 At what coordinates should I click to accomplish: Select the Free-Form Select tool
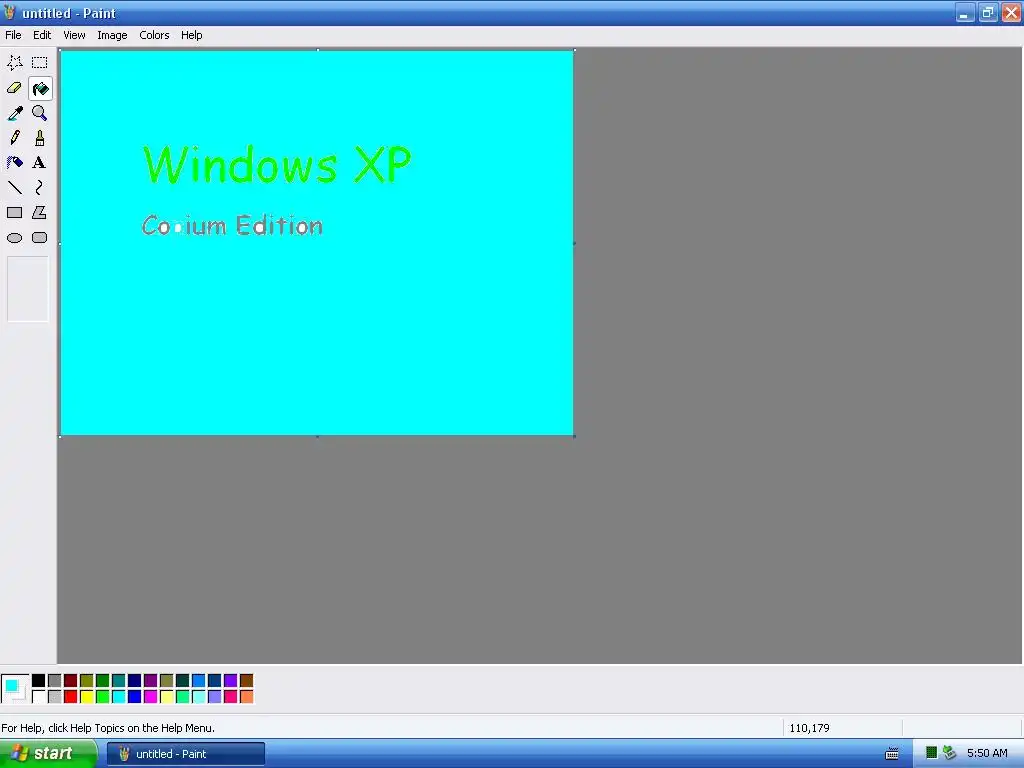point(14,63)
